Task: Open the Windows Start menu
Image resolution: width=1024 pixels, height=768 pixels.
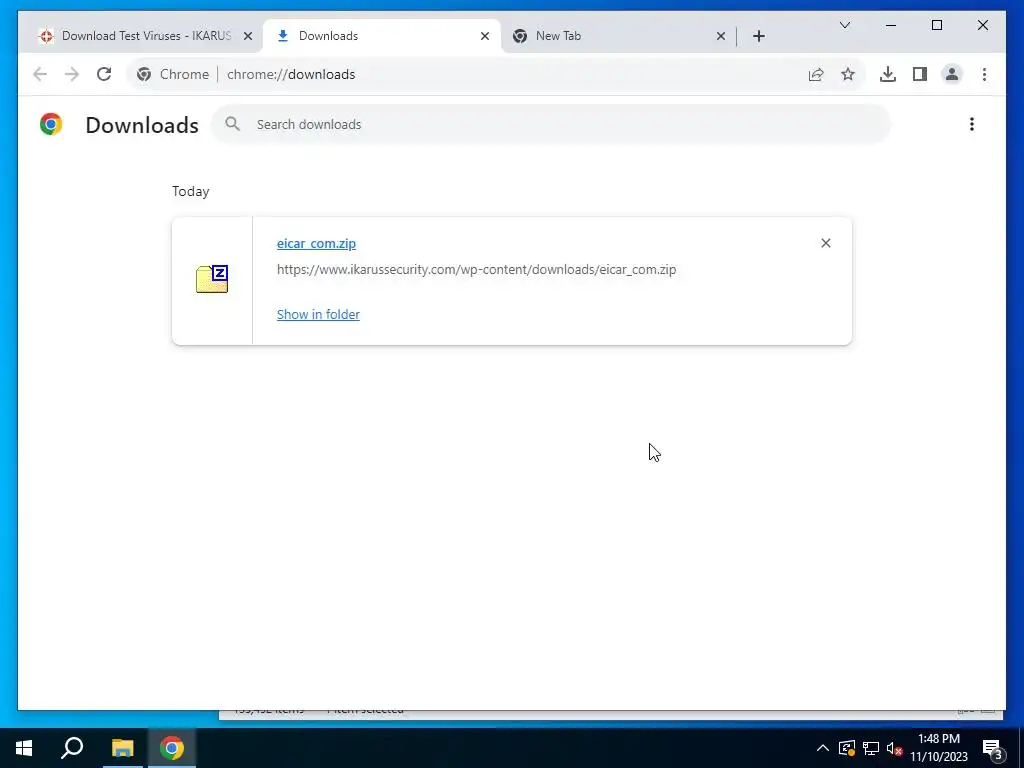Action: (24, 748)
